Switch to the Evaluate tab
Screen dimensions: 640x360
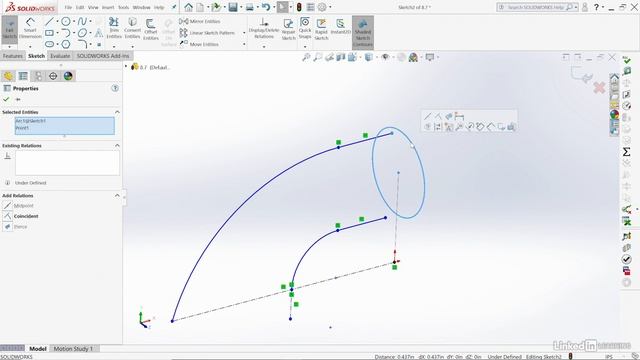pos(60,56)
